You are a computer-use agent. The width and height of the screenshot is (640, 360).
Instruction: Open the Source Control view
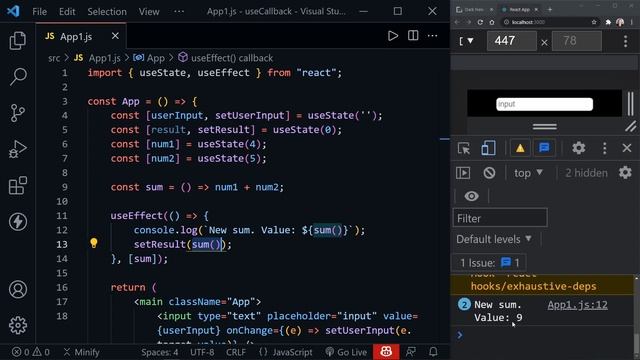coord(18,113)
